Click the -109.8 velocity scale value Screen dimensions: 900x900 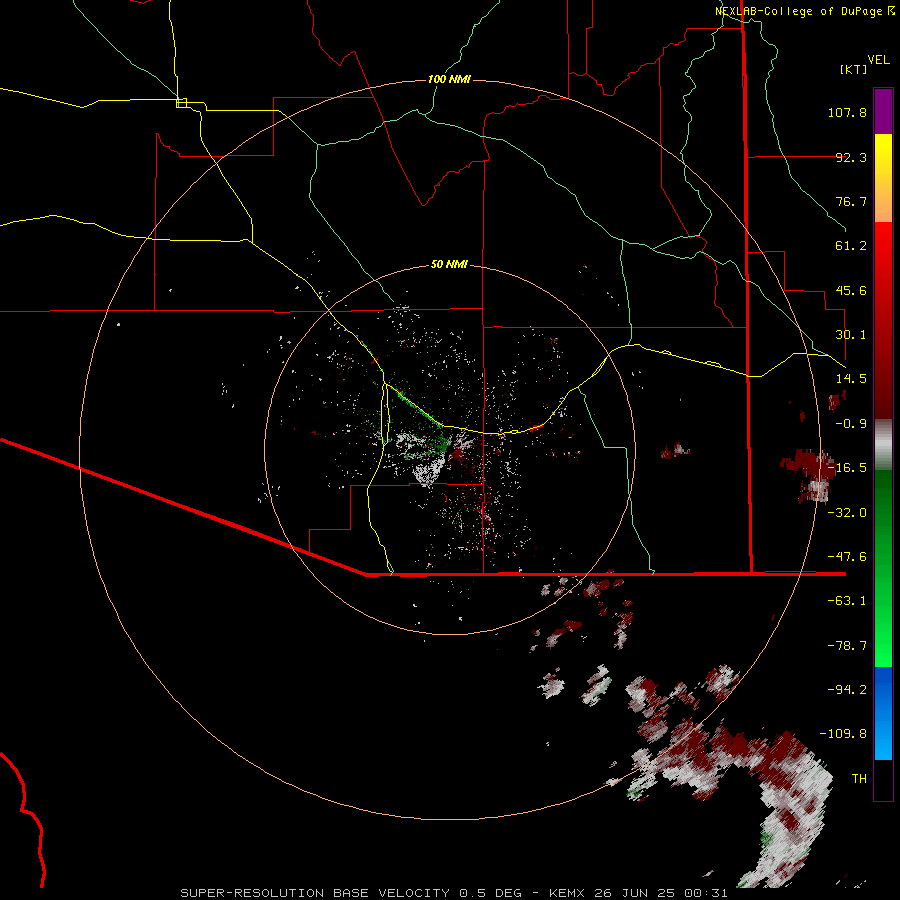tap(843, 734)
